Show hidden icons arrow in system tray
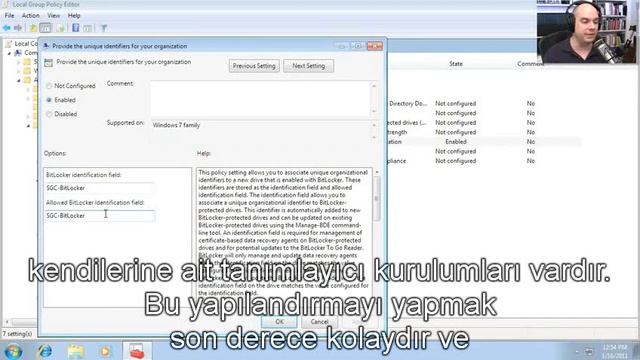Image resolution: width=640 pixels, height=360 pixels. coord(577,351)
